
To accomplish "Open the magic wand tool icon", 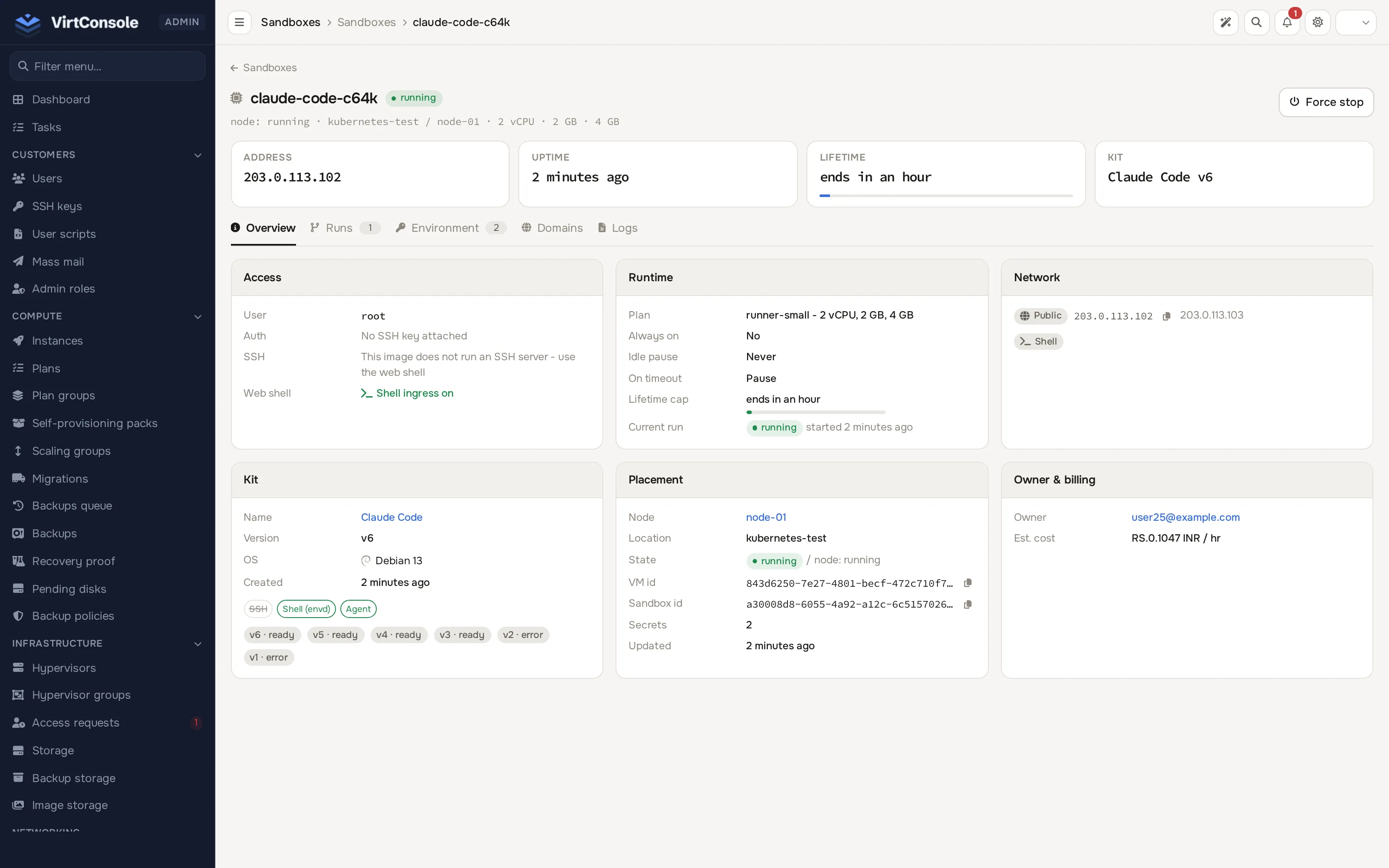I will [x=1225, y=23].
